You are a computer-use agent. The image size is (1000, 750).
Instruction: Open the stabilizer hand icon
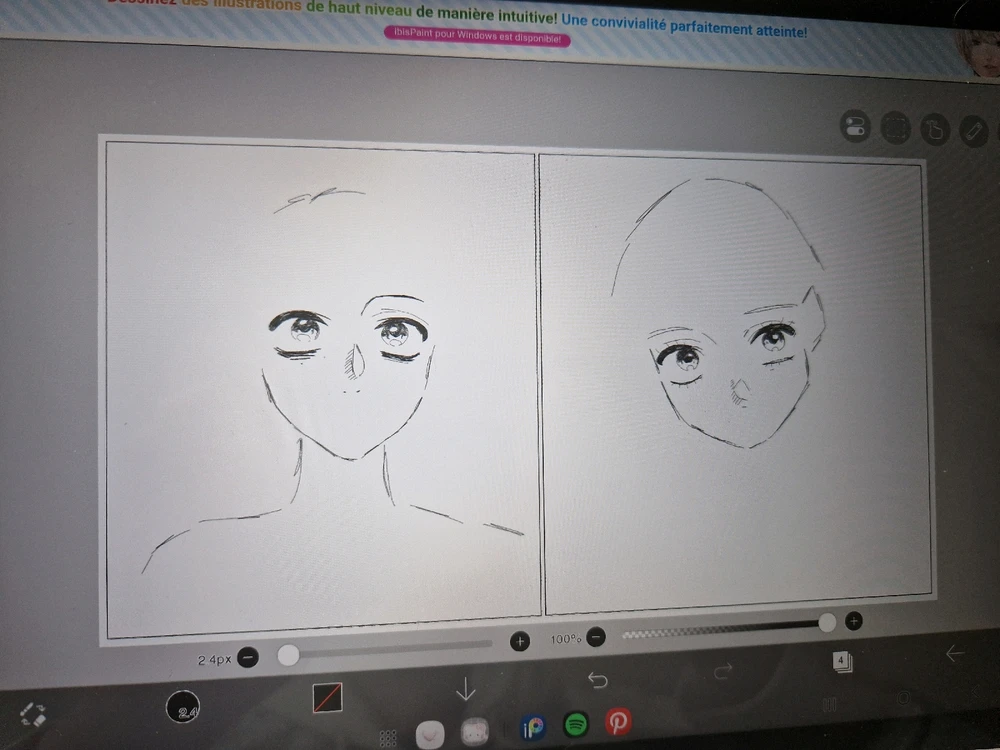pos(934,129)
